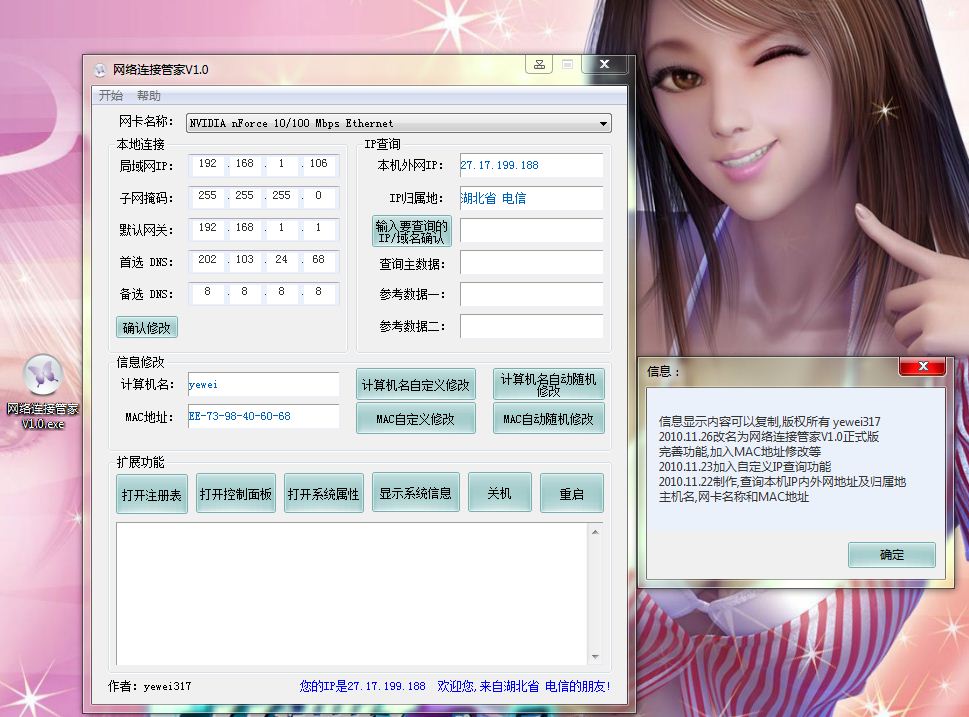Close the 网络连接管家 main window
The image size is (969, 717).
605,64
